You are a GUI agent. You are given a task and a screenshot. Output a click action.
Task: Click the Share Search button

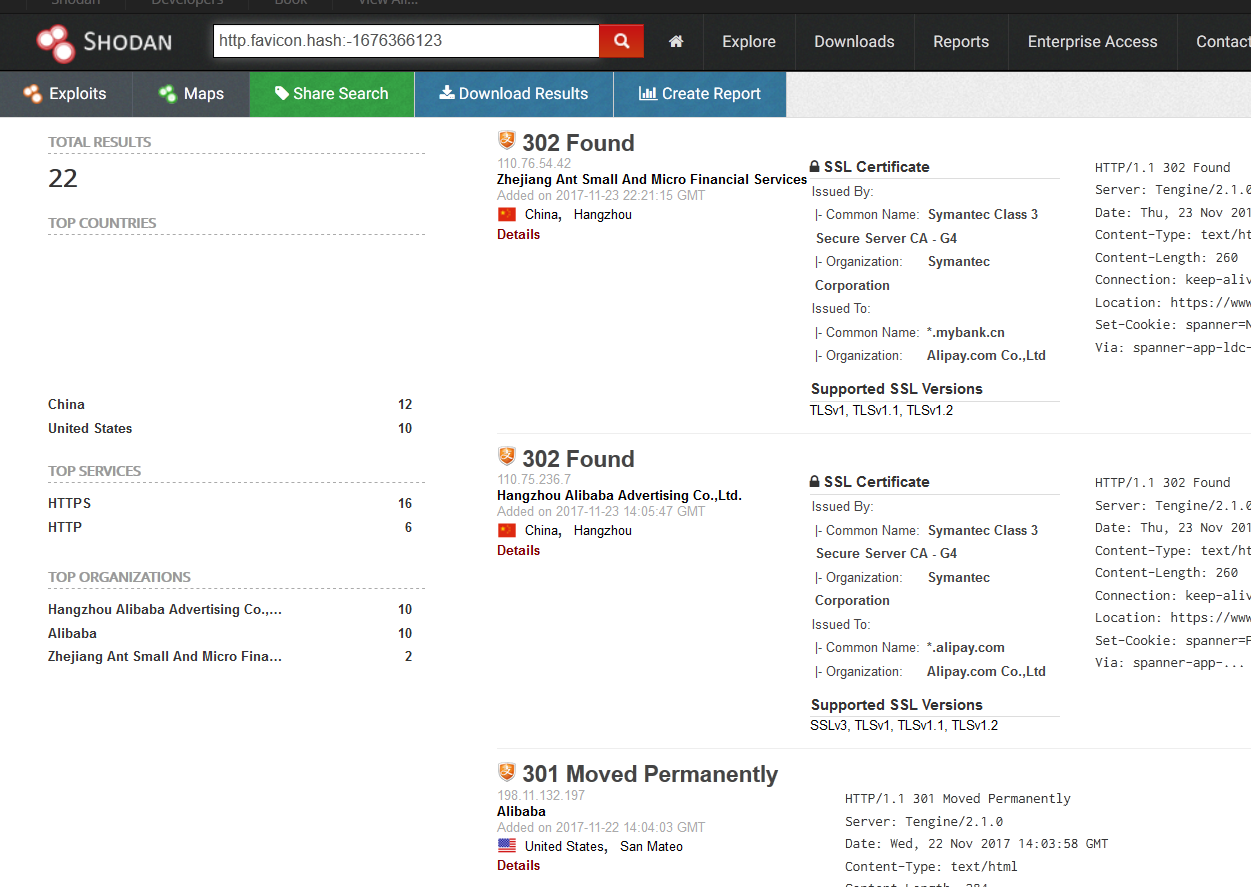tap(332, 94)
